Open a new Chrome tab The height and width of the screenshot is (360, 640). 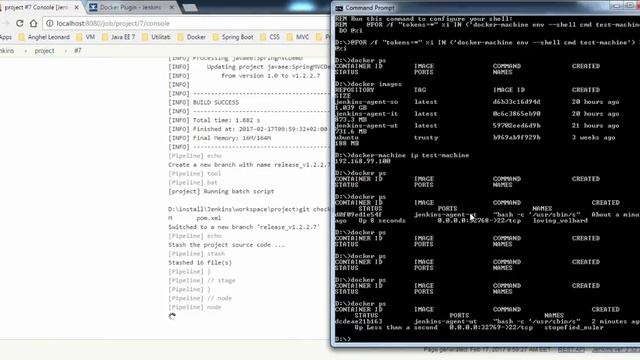190,8
